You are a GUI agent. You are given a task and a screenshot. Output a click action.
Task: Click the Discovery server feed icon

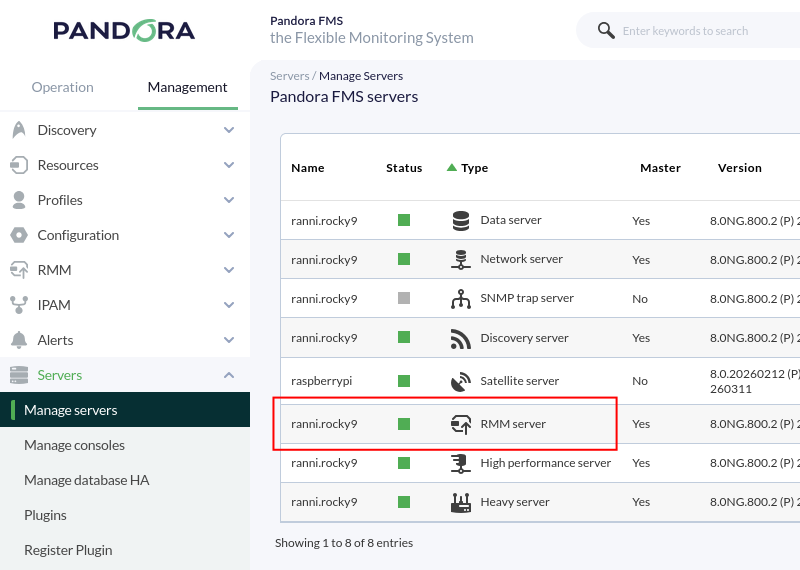[x=461, y=338]
